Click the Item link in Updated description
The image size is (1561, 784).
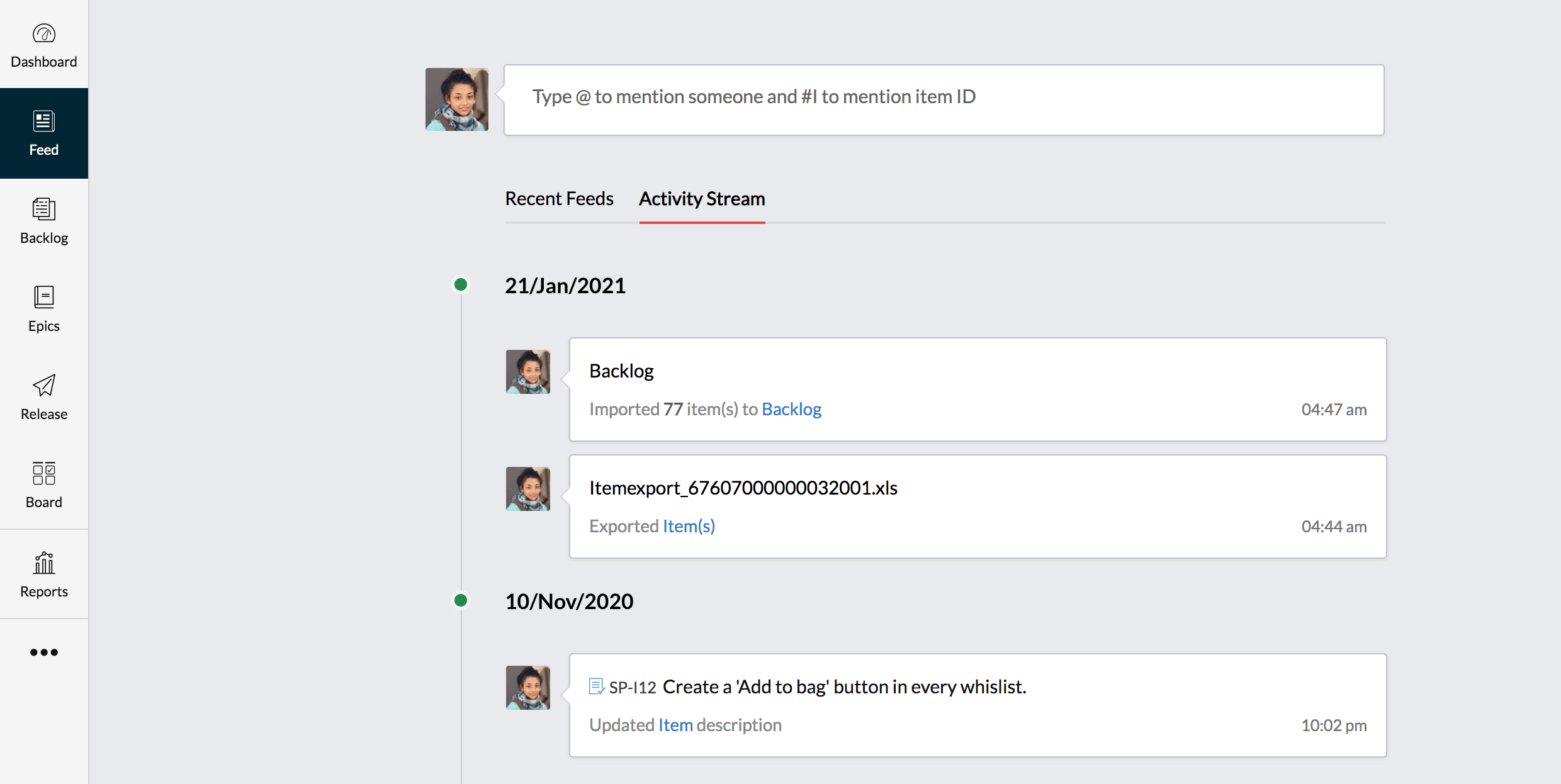(x=675, y=725)
